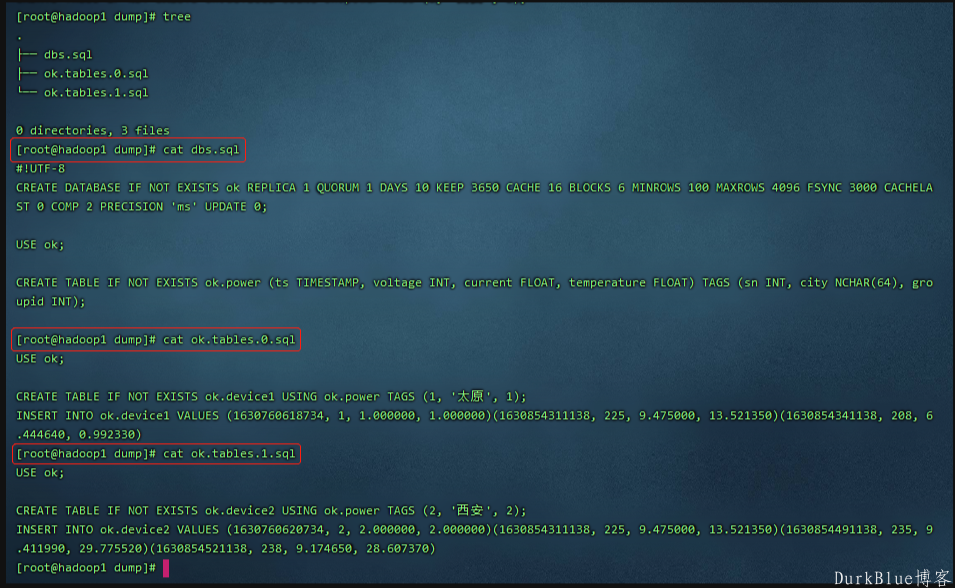Click the CREATE DATABASE IF NOT EXISTS statement
955x588 pixels.
click(474, 197)
